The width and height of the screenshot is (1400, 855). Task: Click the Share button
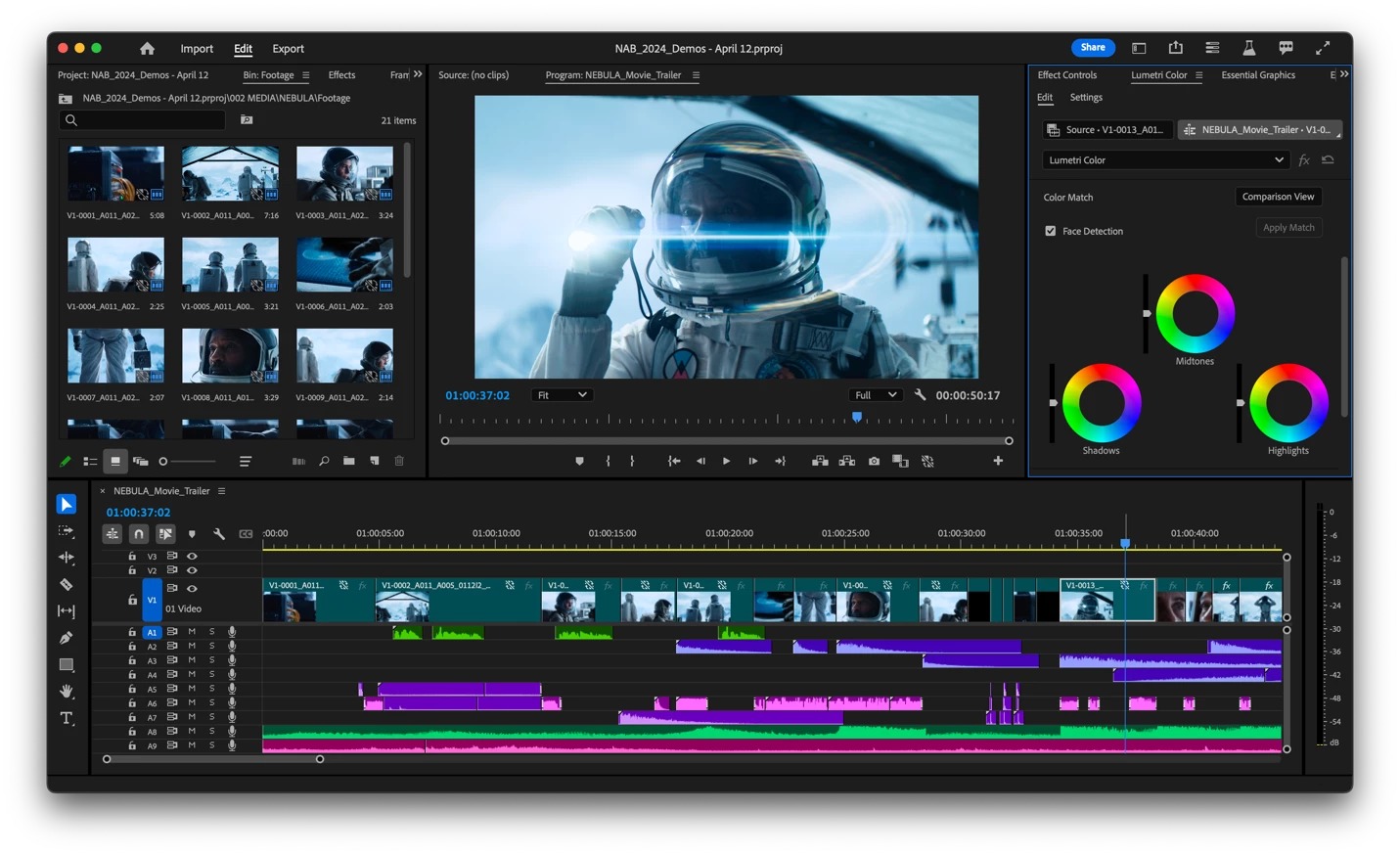coord(1093,47)
